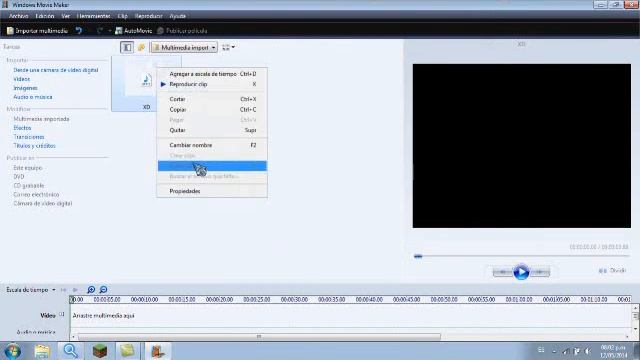Open the Clip menu
Viewport: 640px width, 360px height.
point(122,16)
